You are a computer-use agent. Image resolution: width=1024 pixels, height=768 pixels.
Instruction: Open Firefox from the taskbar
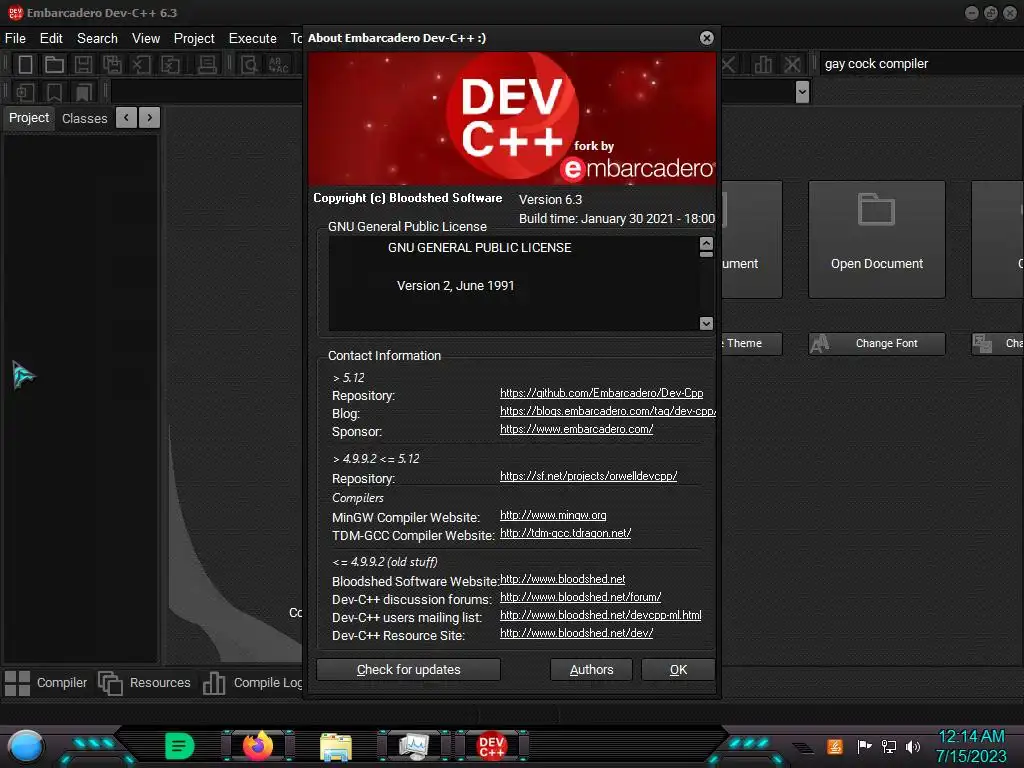(257, 746)
